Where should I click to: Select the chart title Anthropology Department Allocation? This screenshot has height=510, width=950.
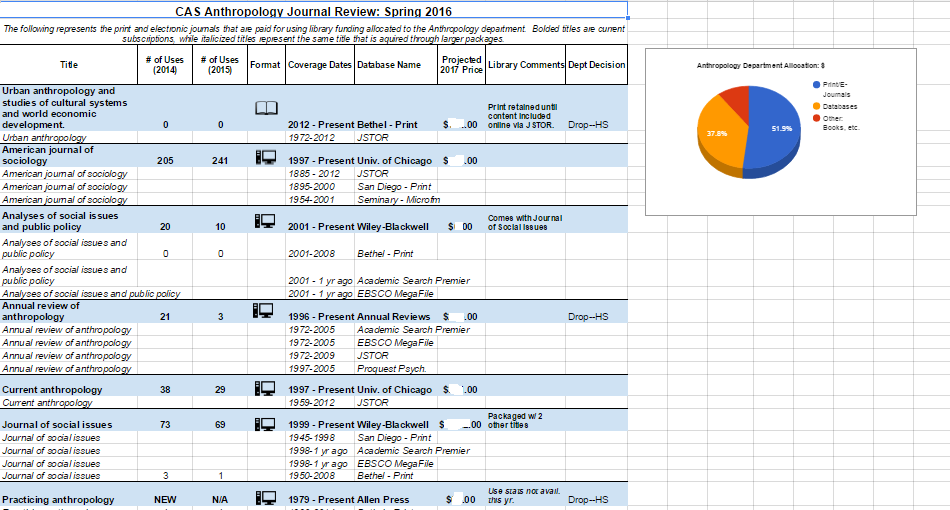760,65
